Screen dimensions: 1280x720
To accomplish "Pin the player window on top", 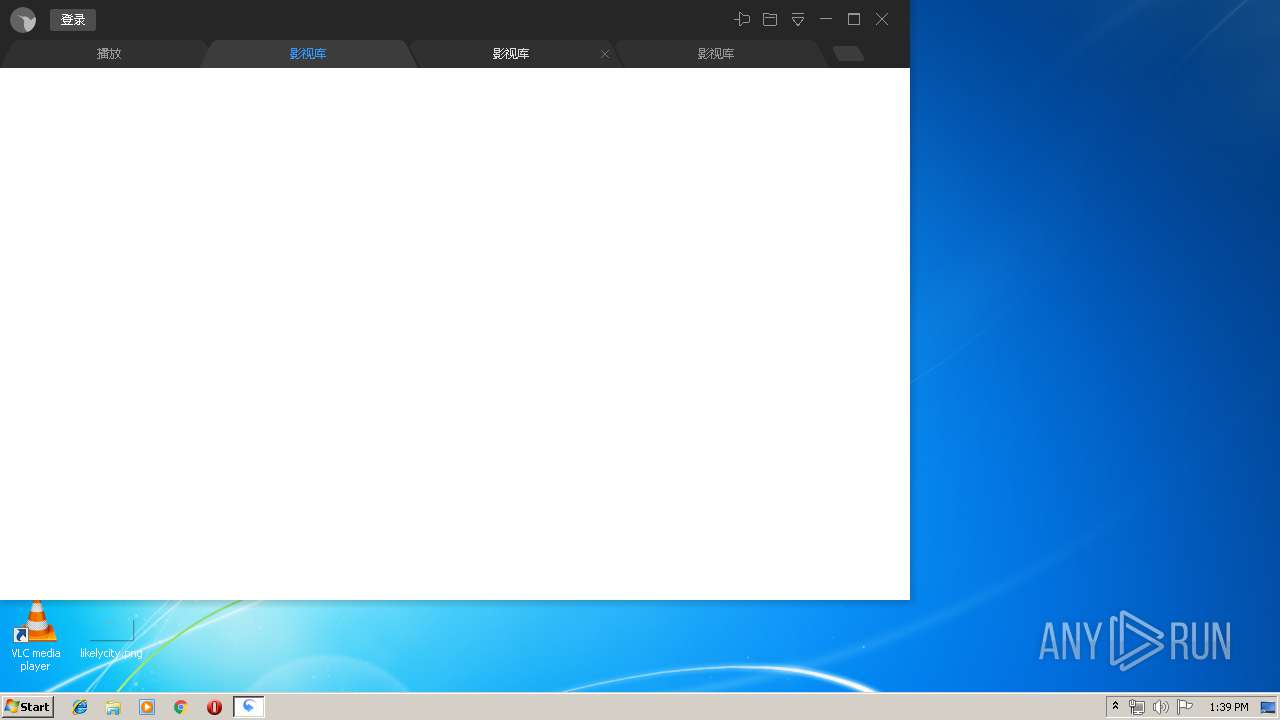I will click(x=742, y=19).
